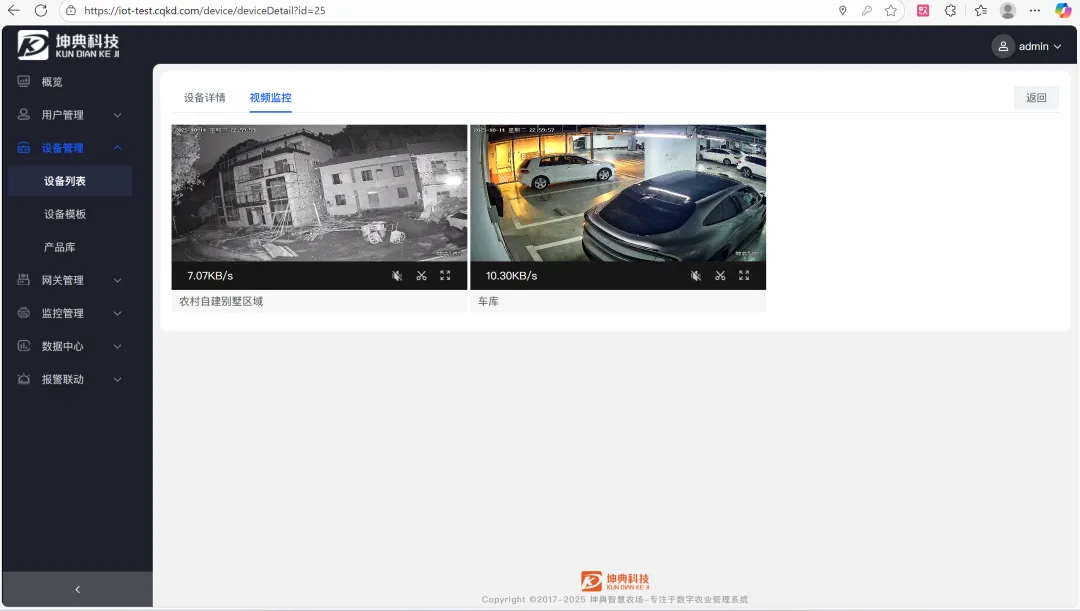Select the 视频监控 tab
Image resolution: width=1080 pixels, height=611 pixels.
(271, 98)
